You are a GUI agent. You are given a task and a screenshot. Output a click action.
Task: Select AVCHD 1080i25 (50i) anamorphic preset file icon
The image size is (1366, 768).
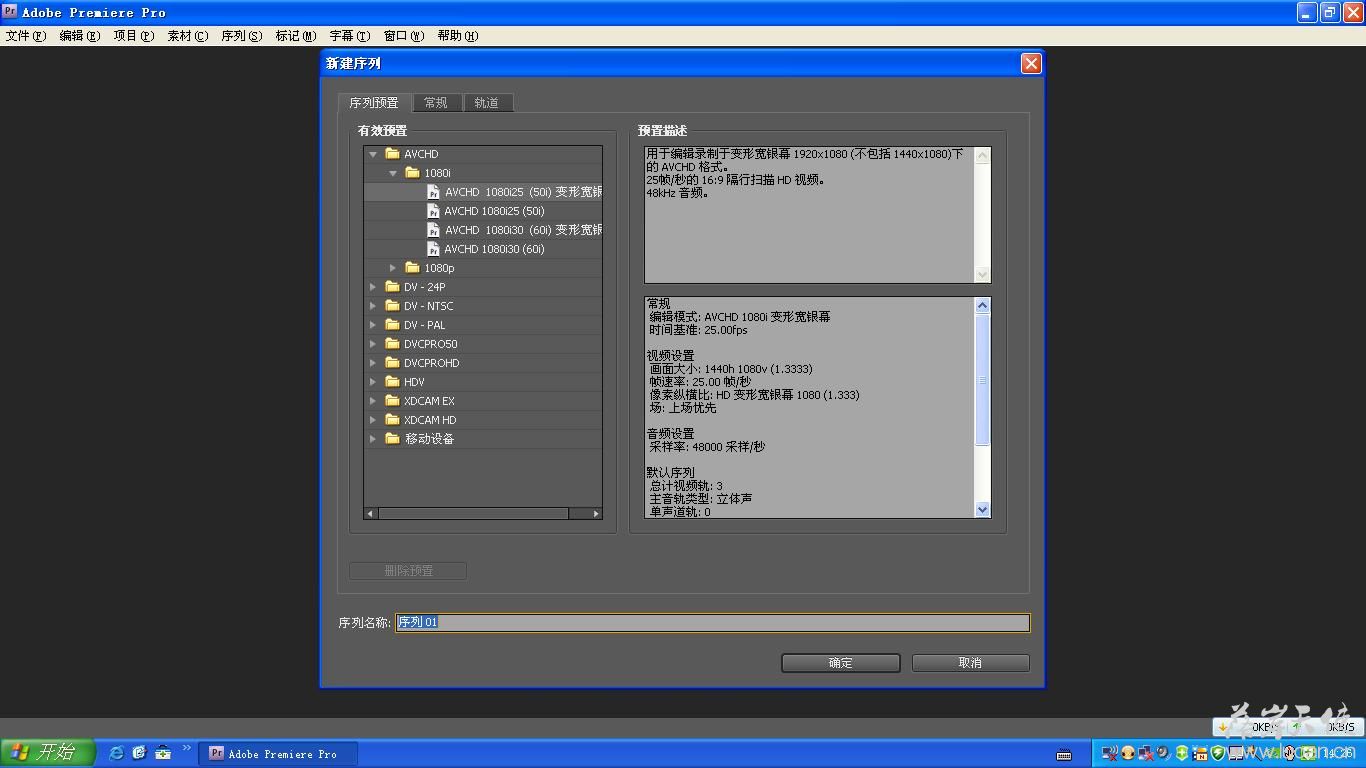[x=433, y=192]
